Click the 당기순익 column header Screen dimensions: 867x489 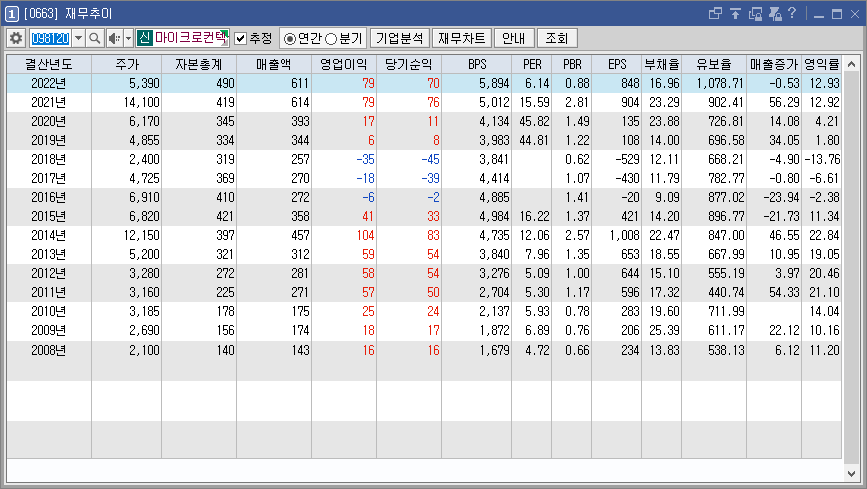(x=409, y=64)
